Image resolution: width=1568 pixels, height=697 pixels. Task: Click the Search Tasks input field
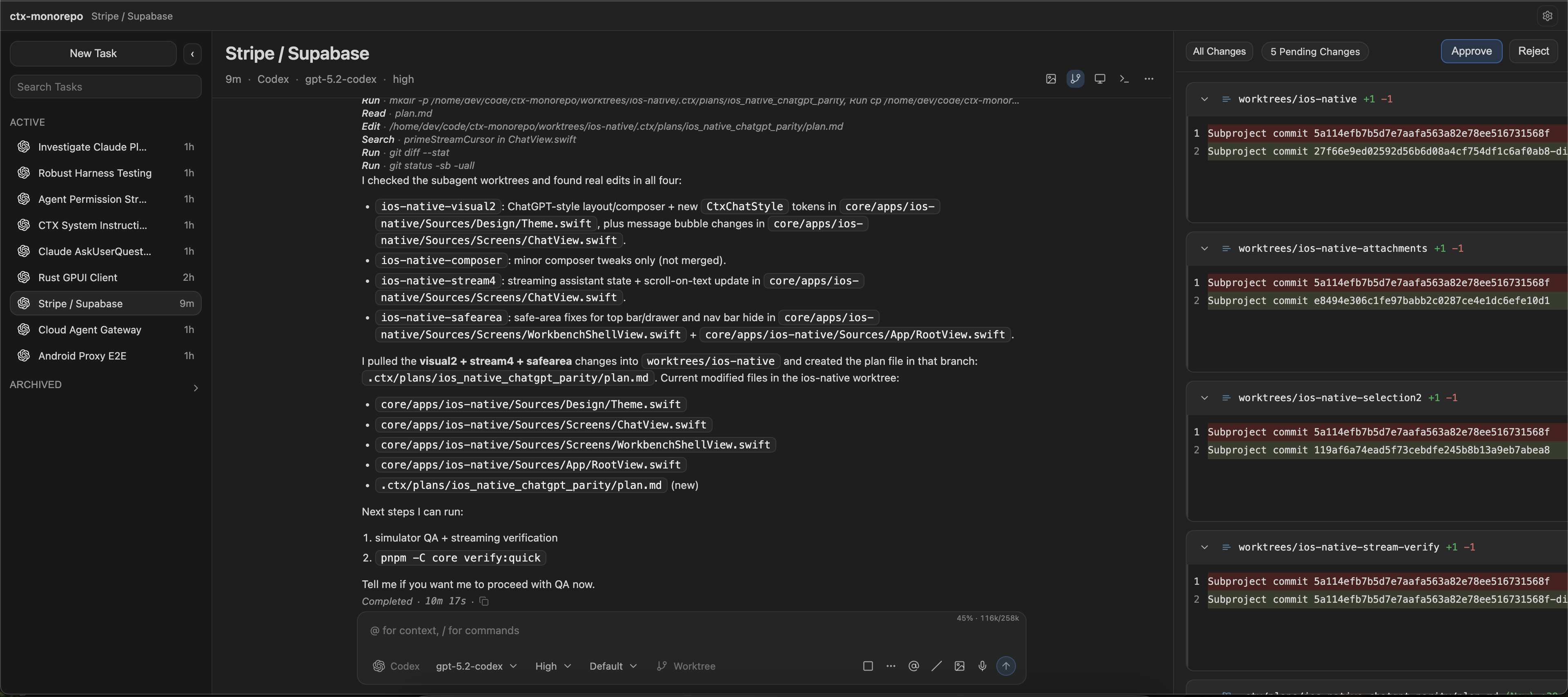105,87
